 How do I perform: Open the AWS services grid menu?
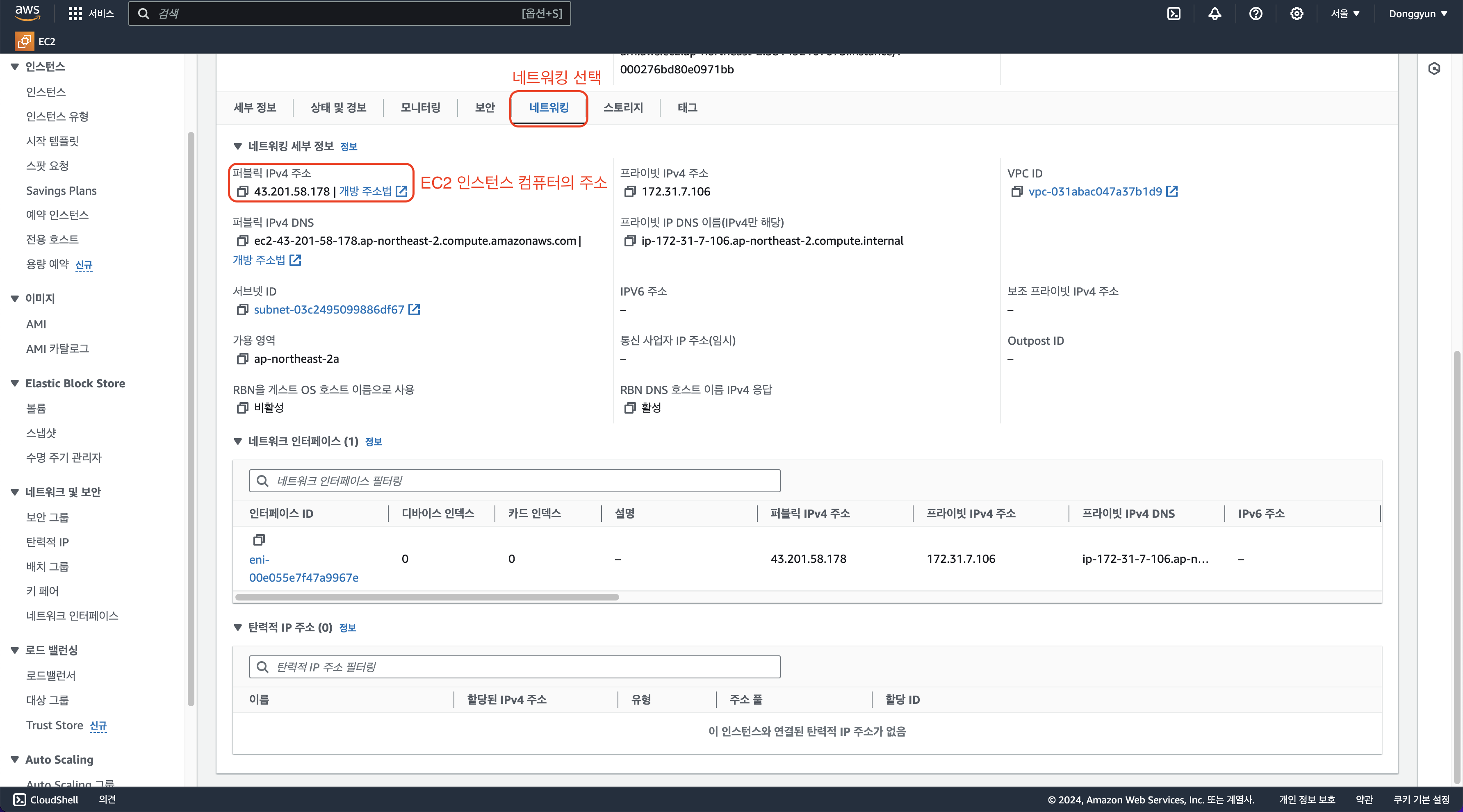(x=75, y=14)
